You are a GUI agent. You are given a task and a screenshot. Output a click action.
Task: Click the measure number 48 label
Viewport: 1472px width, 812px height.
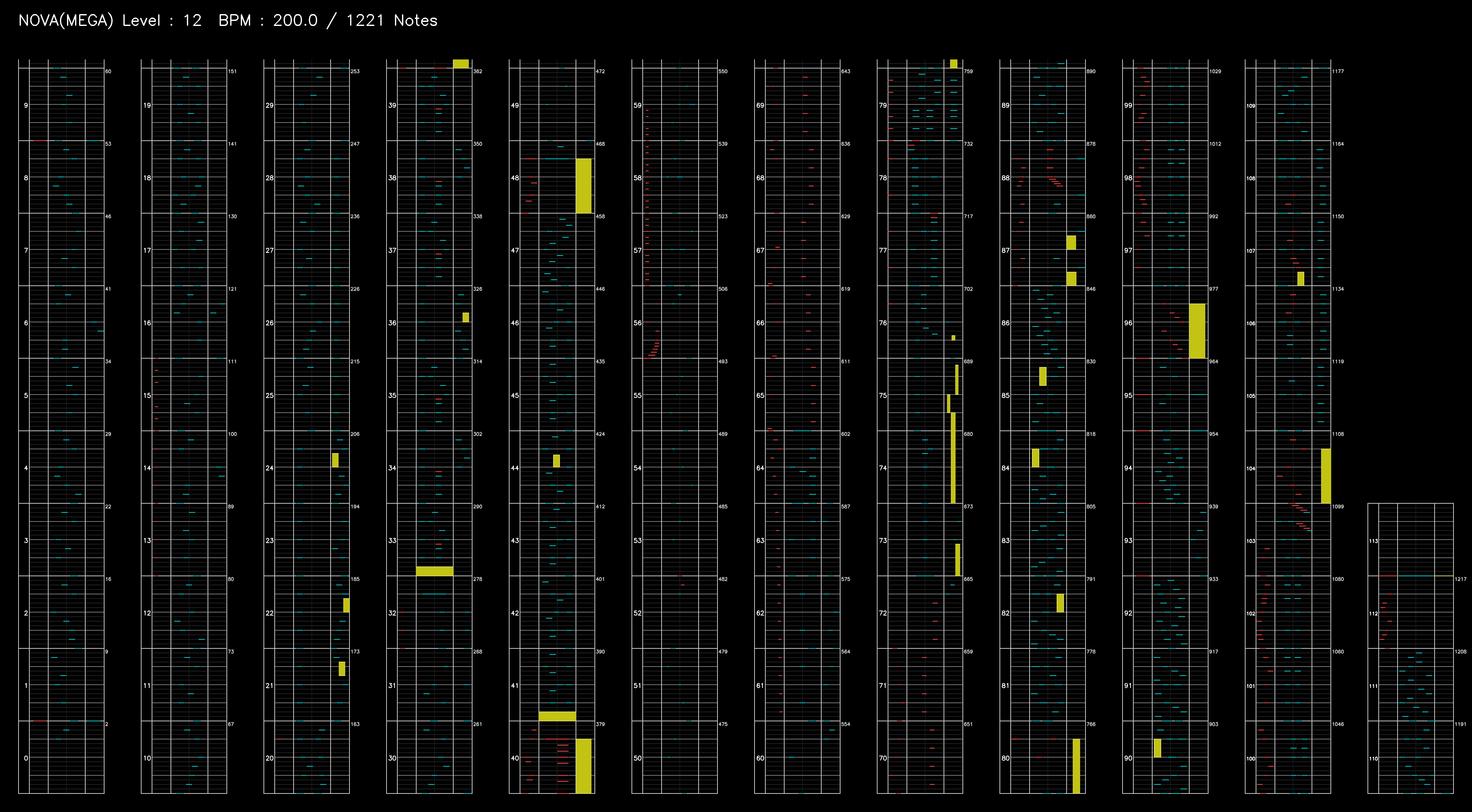coord(515,178)
